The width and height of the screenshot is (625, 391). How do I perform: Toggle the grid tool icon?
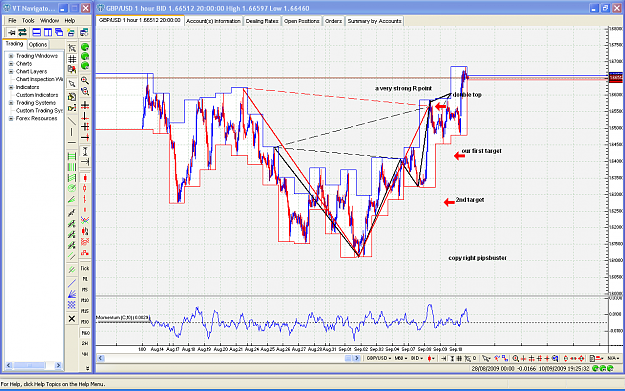click(x=72, y=59)
